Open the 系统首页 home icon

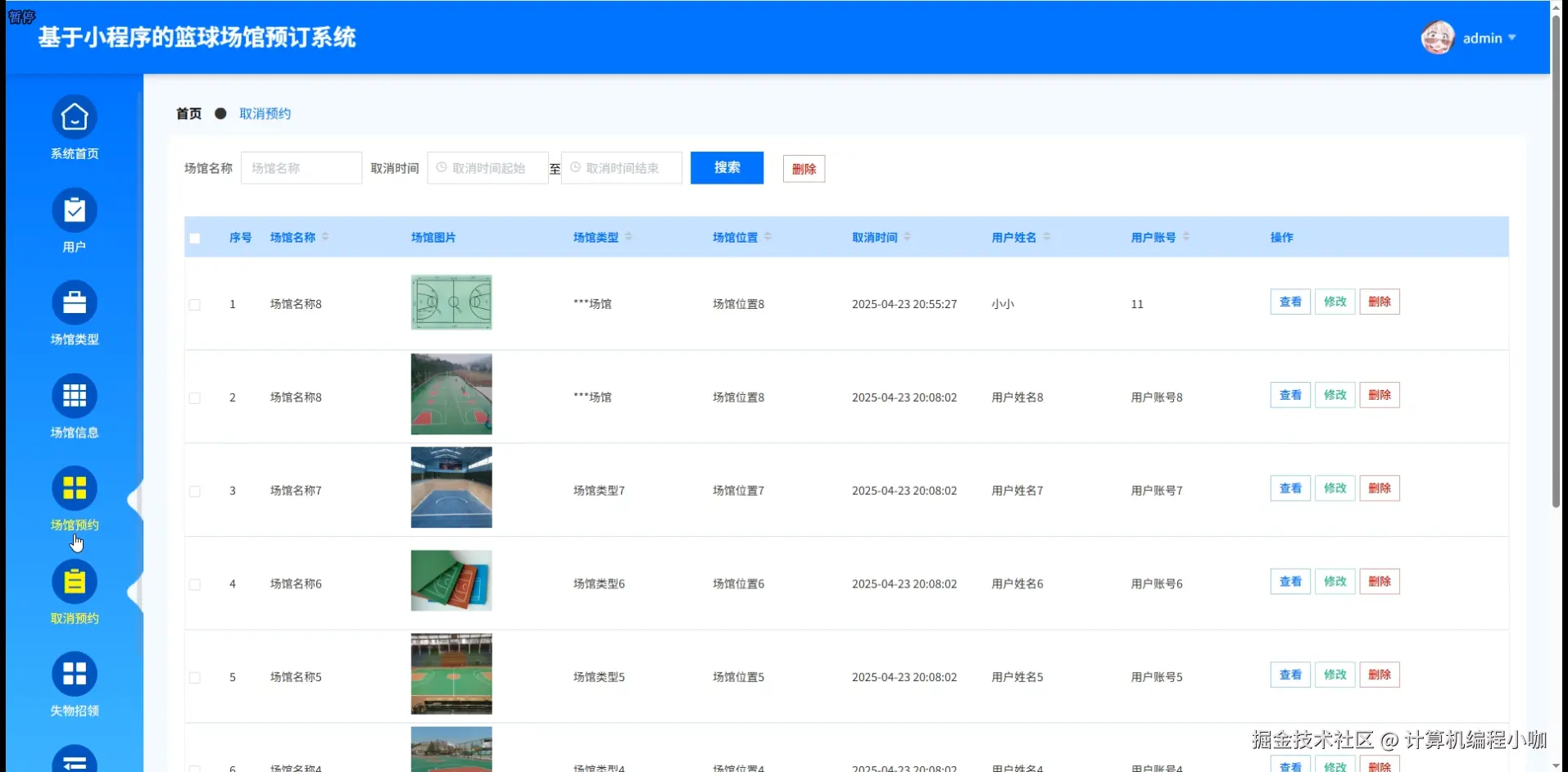click(75, 117)
